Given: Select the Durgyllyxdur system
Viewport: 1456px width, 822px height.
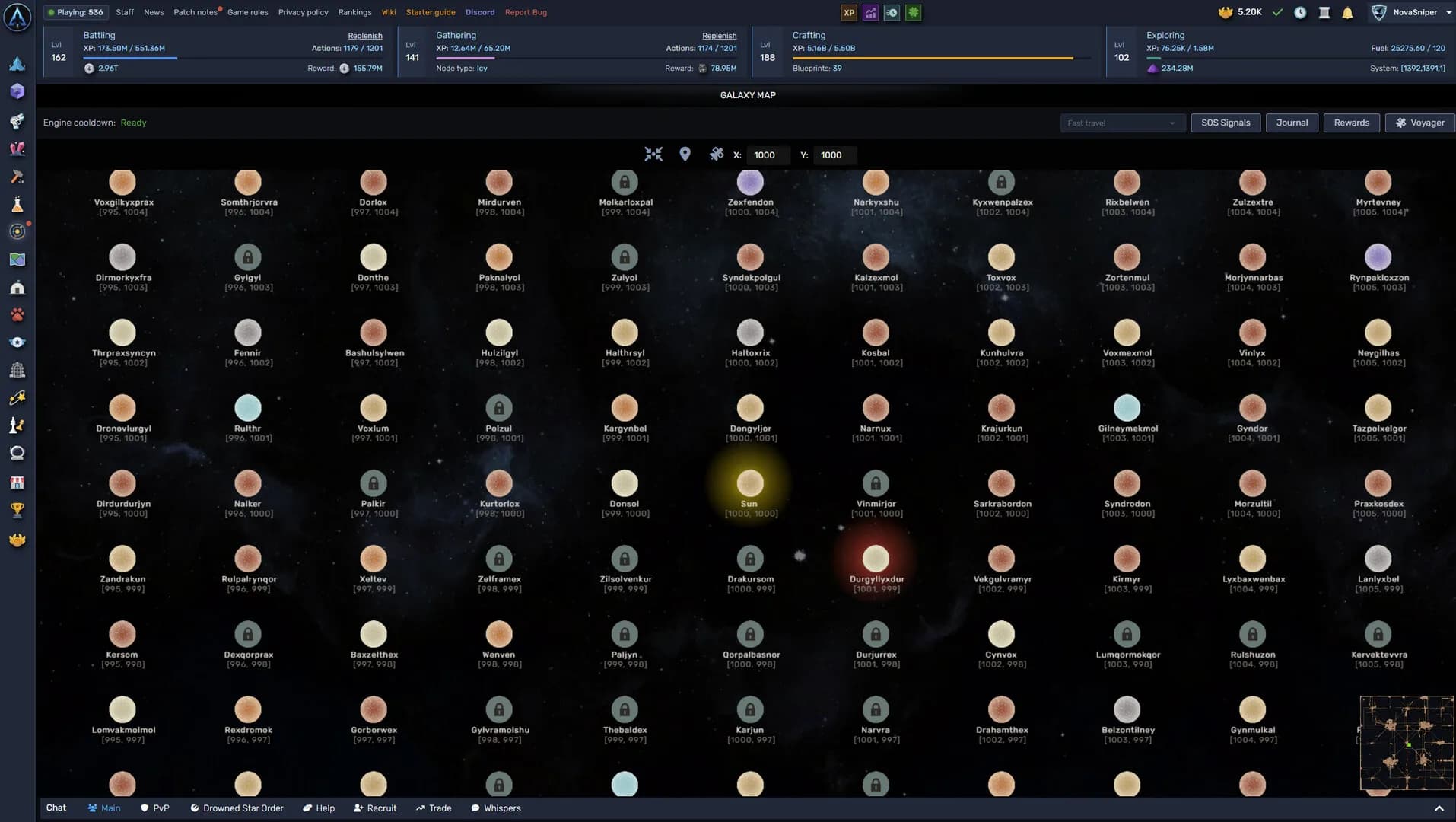Looking at the screenshot, I should (876, 559).
